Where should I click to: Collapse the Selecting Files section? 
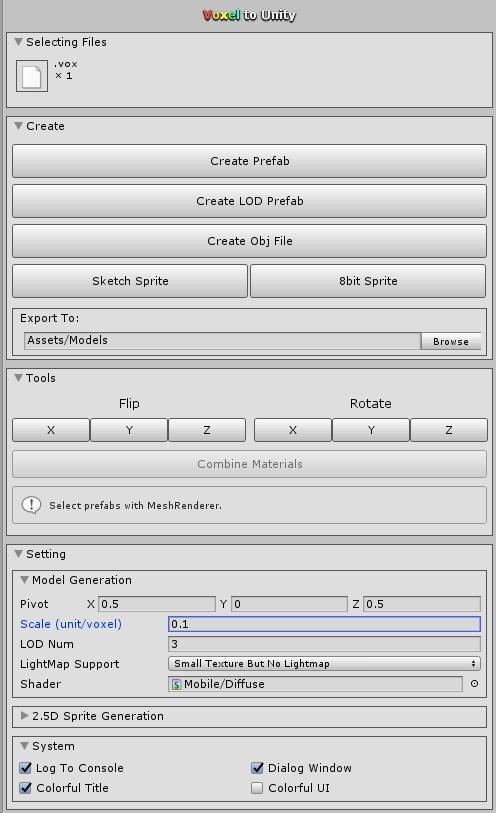(x=19, y=42)
